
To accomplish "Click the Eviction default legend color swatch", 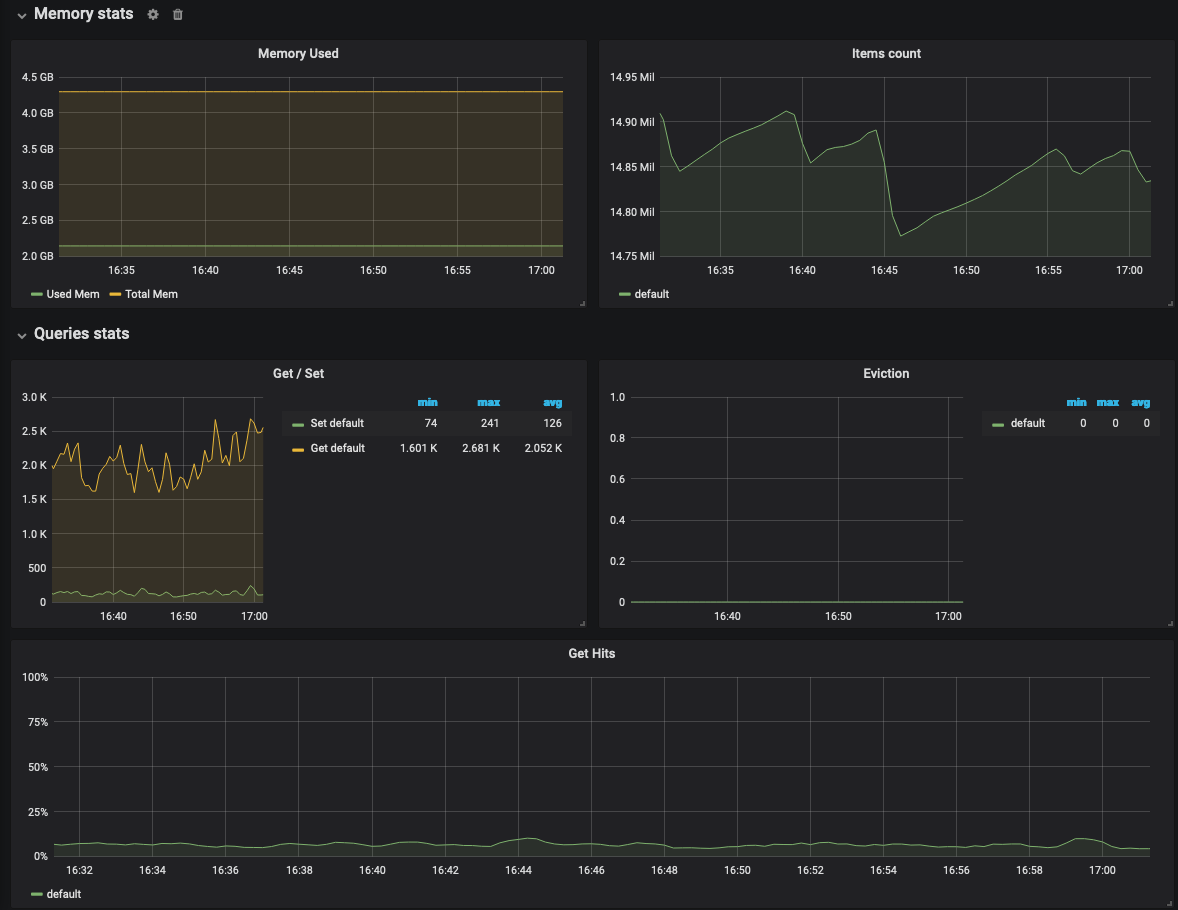I will 998,425.
